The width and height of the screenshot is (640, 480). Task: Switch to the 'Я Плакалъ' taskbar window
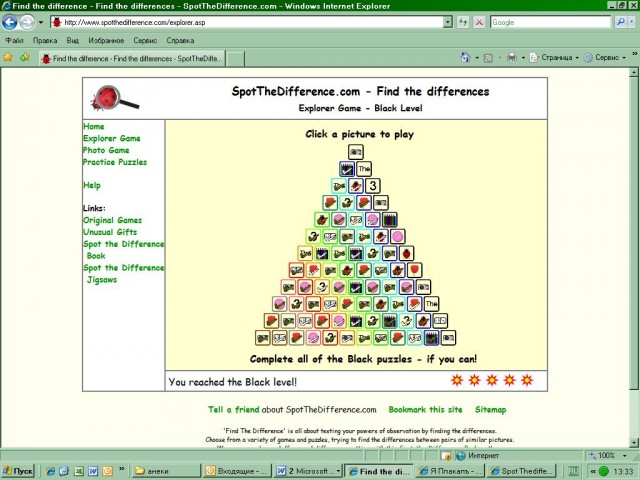pos(451,471)
